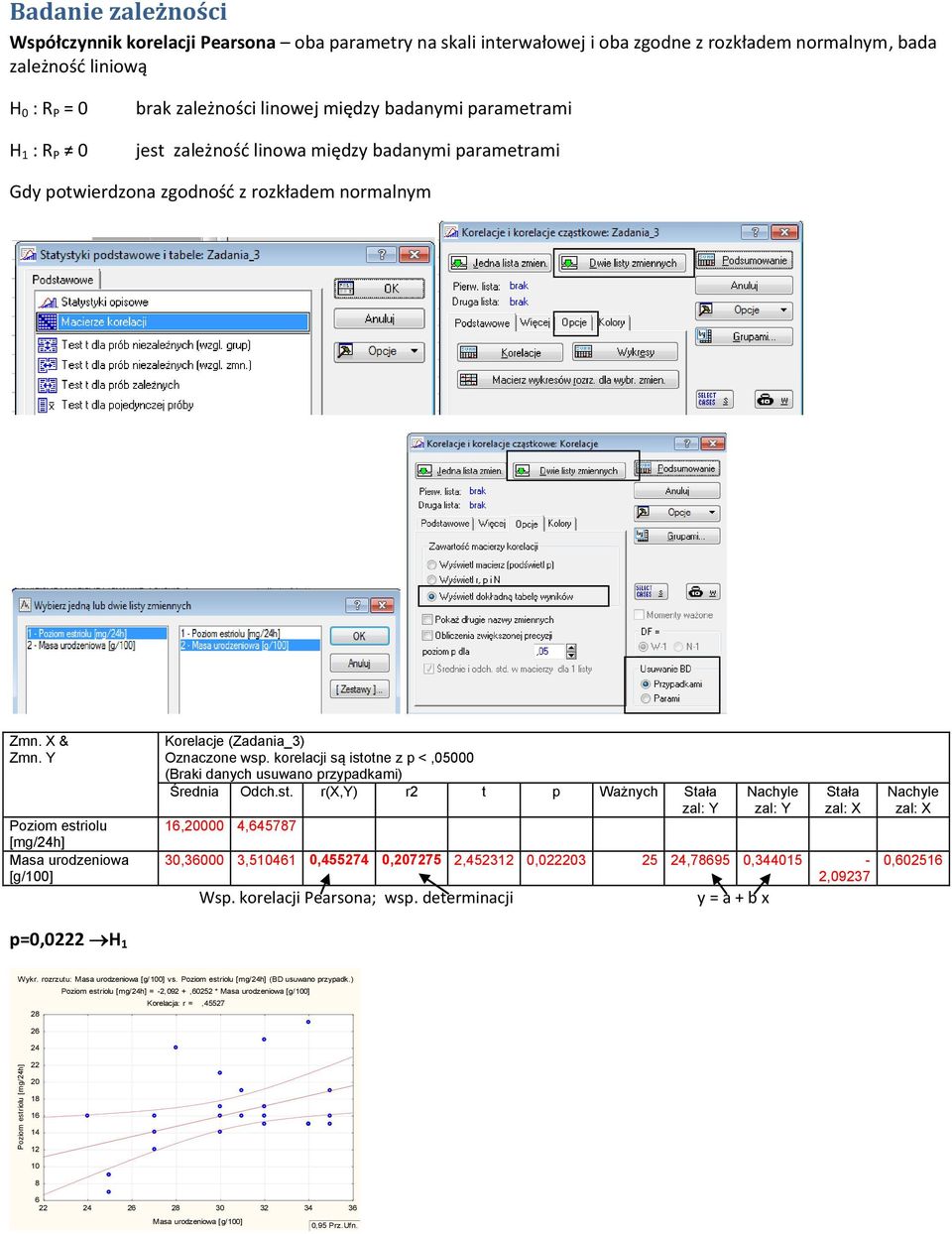Open Więcej tab in Korelacje options window
The height and width of the screenshot is (1234, 952).
click(x=492, y=523)
